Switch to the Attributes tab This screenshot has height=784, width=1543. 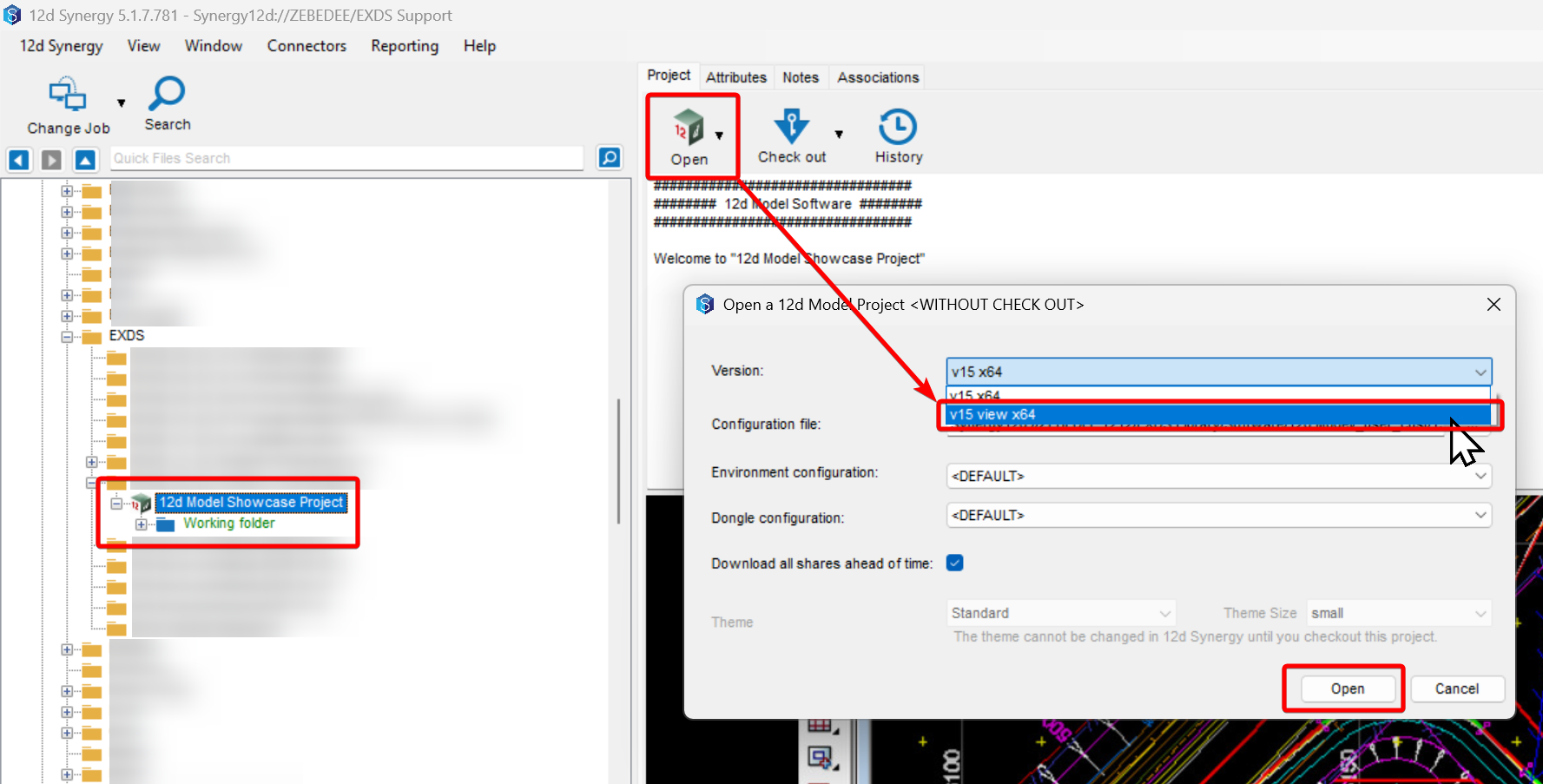(735, 77)
